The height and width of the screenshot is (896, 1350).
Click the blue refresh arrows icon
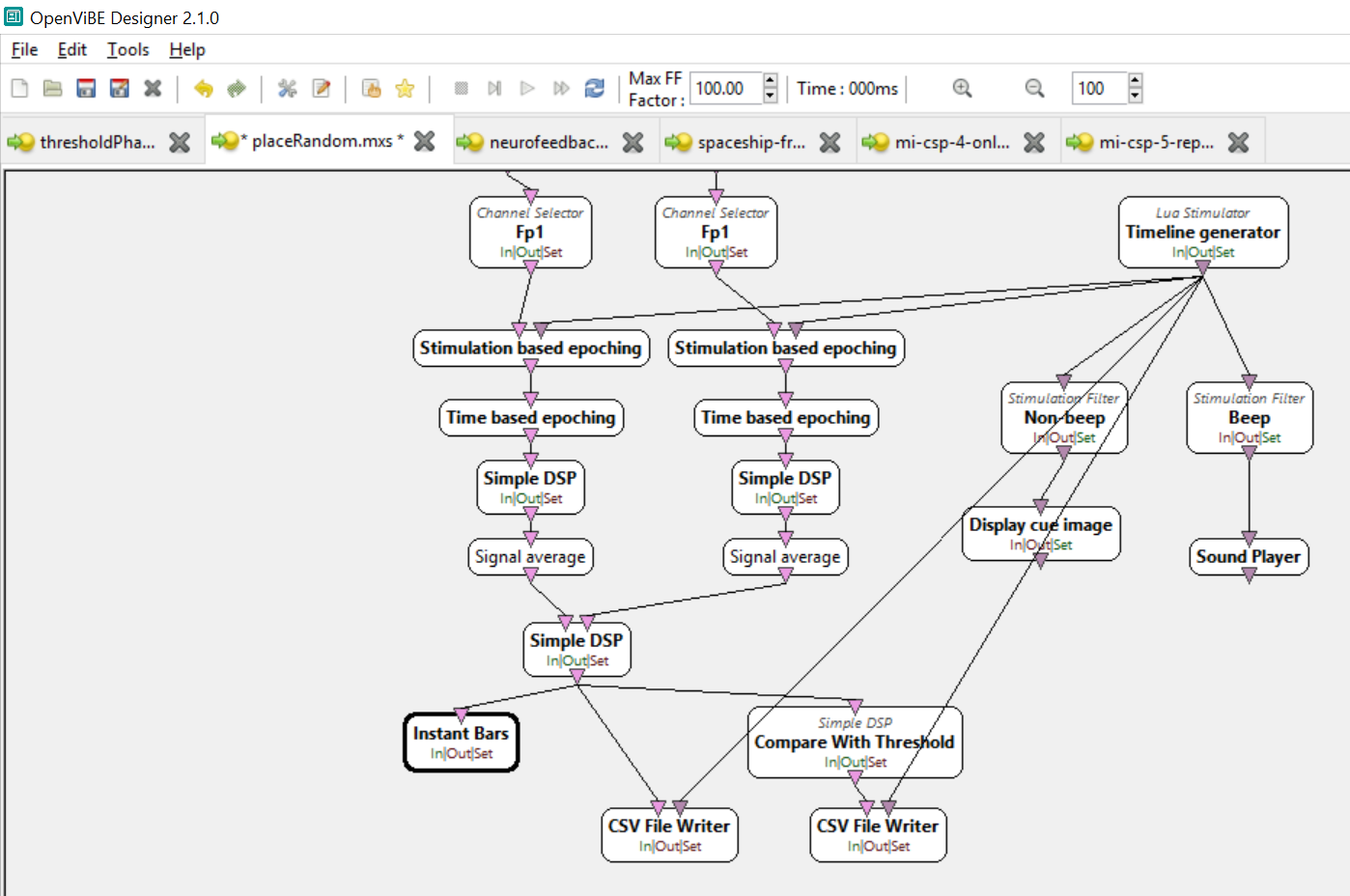[595, 89]
